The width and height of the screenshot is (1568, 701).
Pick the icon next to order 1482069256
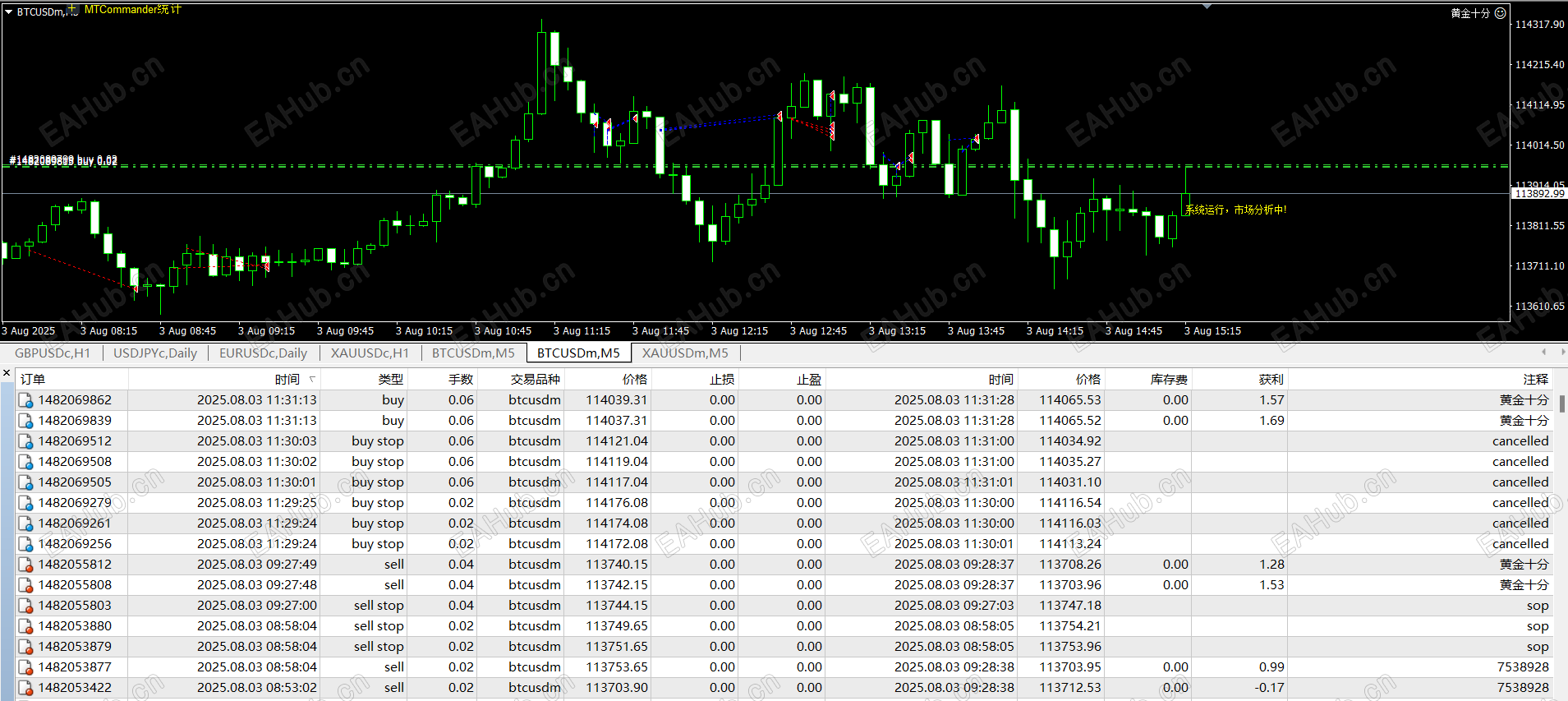25,544
